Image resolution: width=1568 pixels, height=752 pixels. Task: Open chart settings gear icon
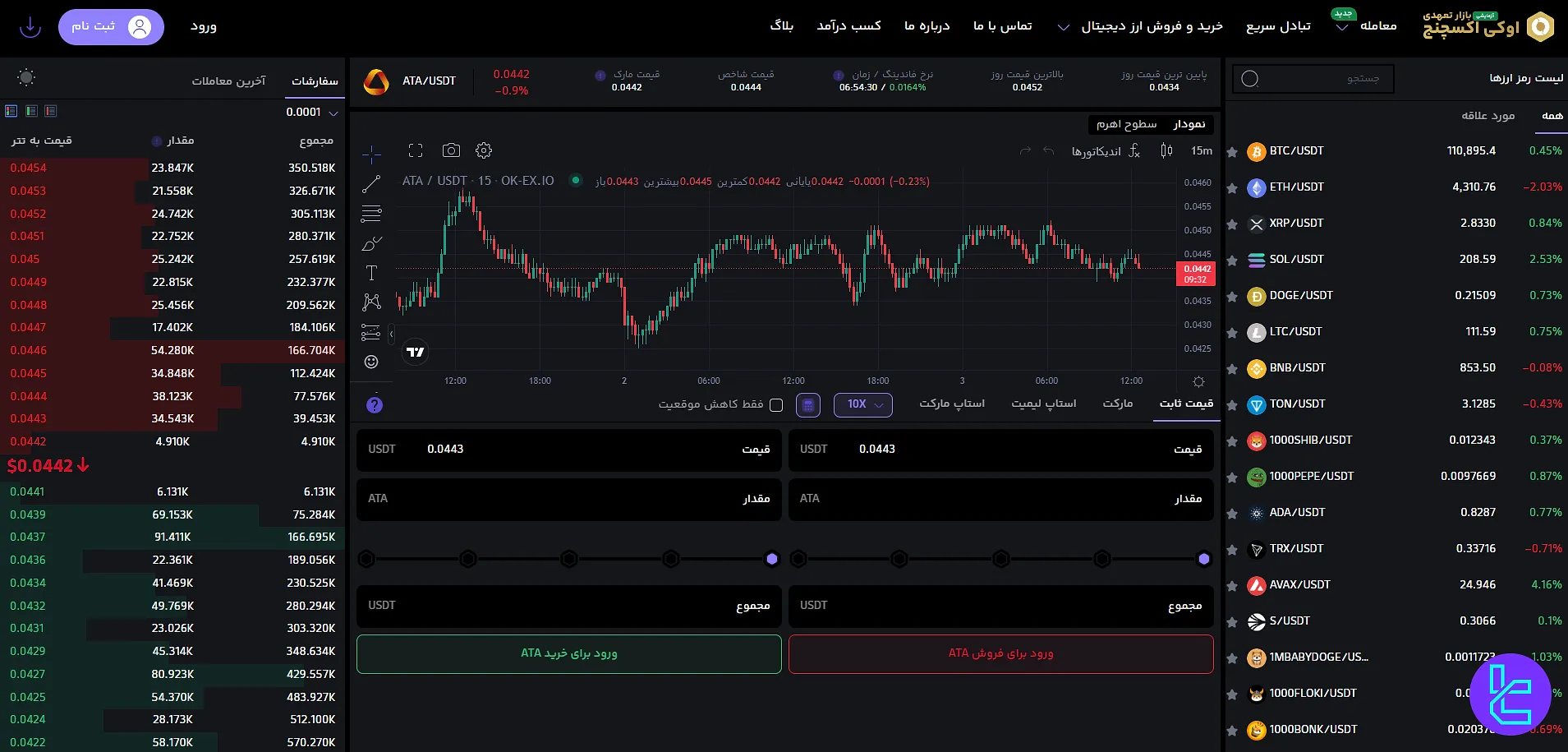coord(484,150)
